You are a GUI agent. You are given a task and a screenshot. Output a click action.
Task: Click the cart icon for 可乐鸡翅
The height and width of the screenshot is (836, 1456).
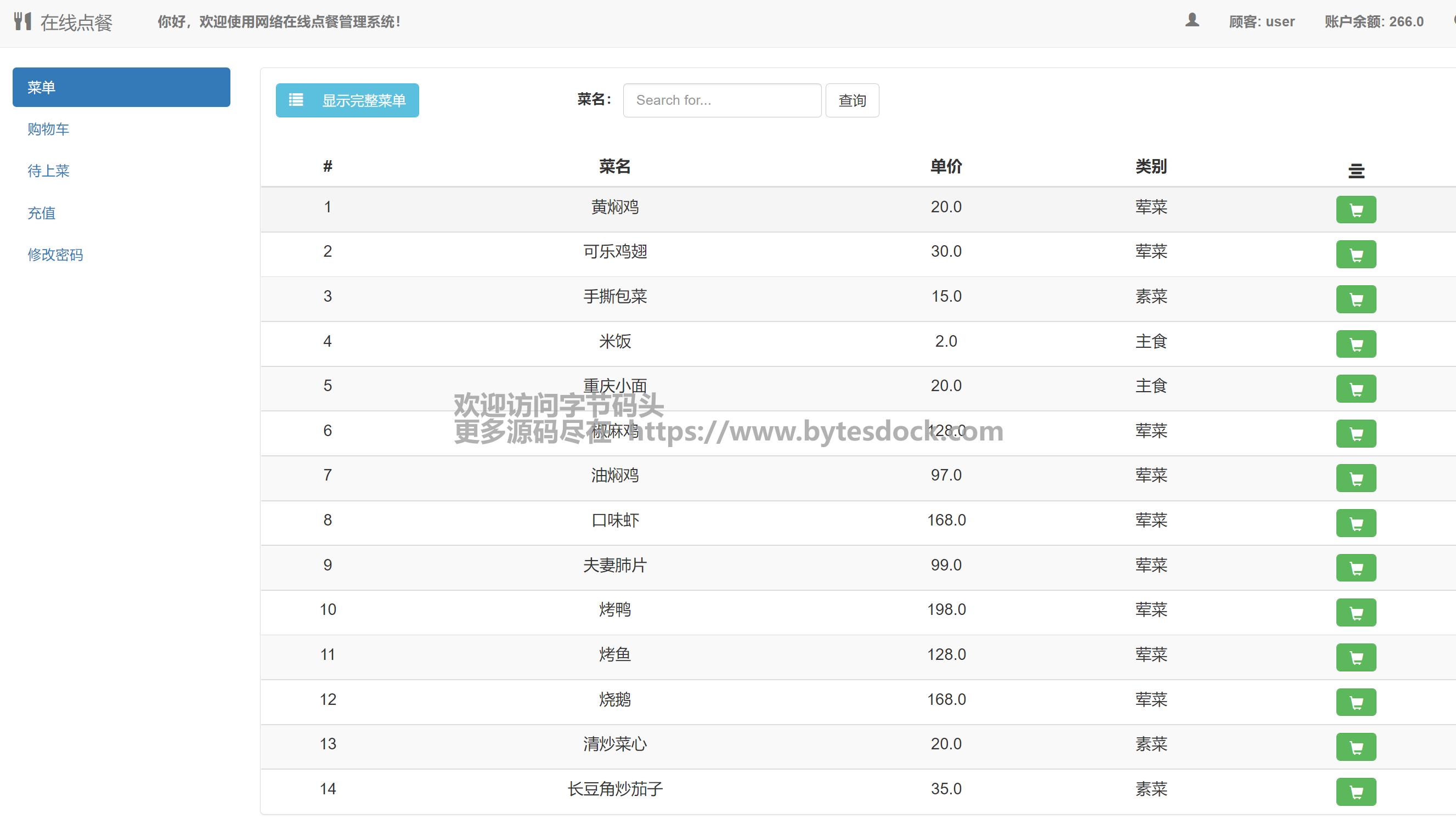[x=1356, y=255]
